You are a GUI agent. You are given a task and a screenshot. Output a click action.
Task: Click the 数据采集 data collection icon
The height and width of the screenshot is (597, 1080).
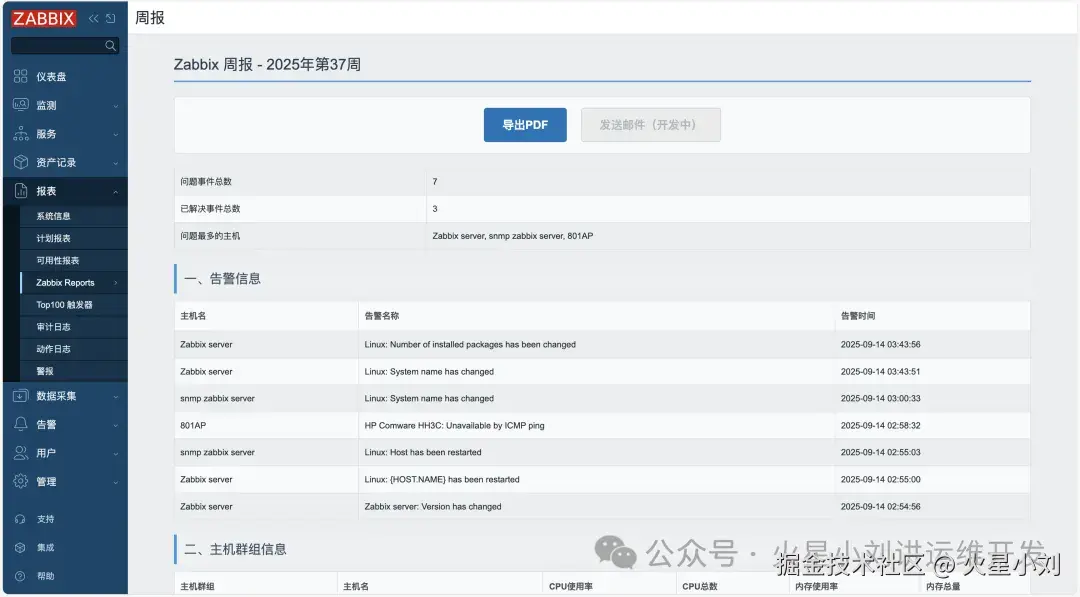(21, 396)
